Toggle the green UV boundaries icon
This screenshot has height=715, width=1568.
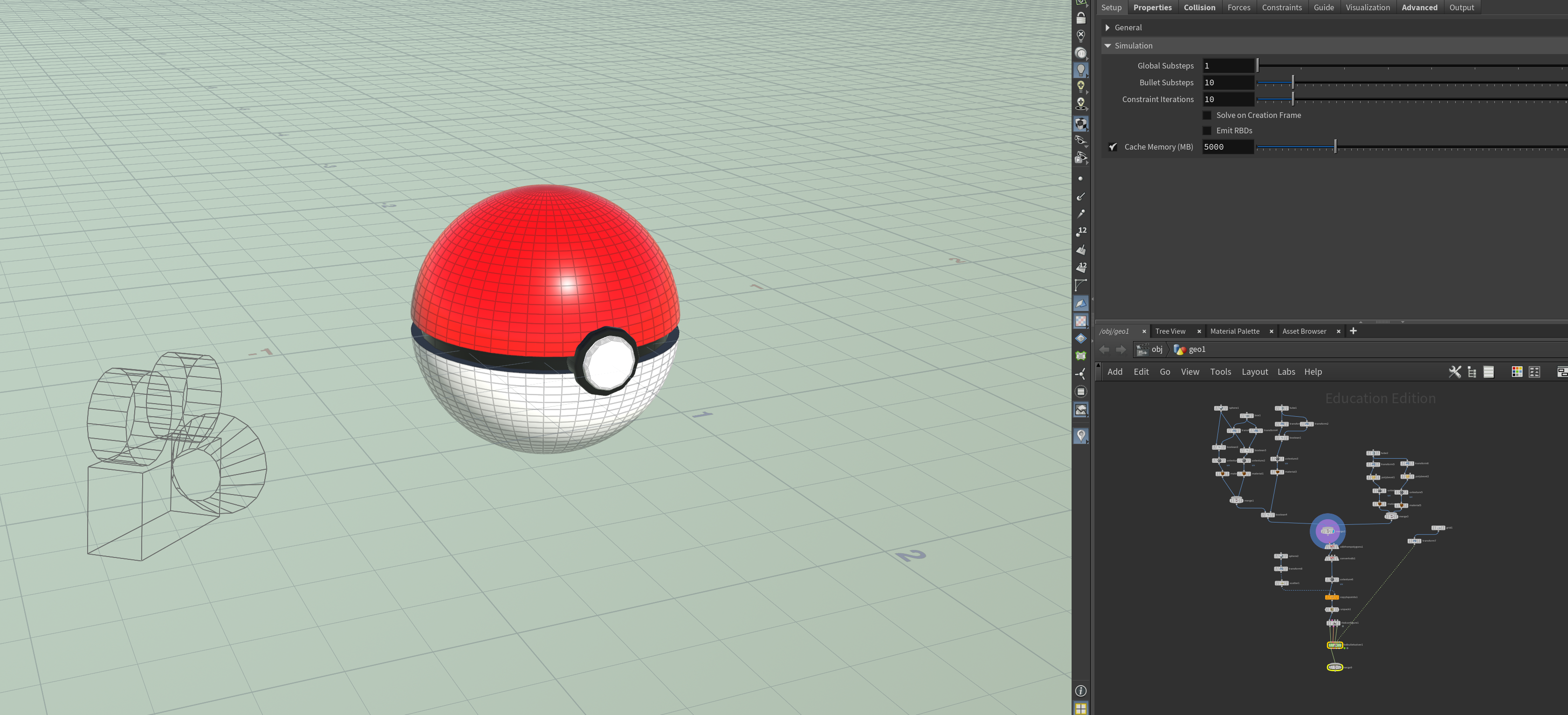click(1080, 356)
